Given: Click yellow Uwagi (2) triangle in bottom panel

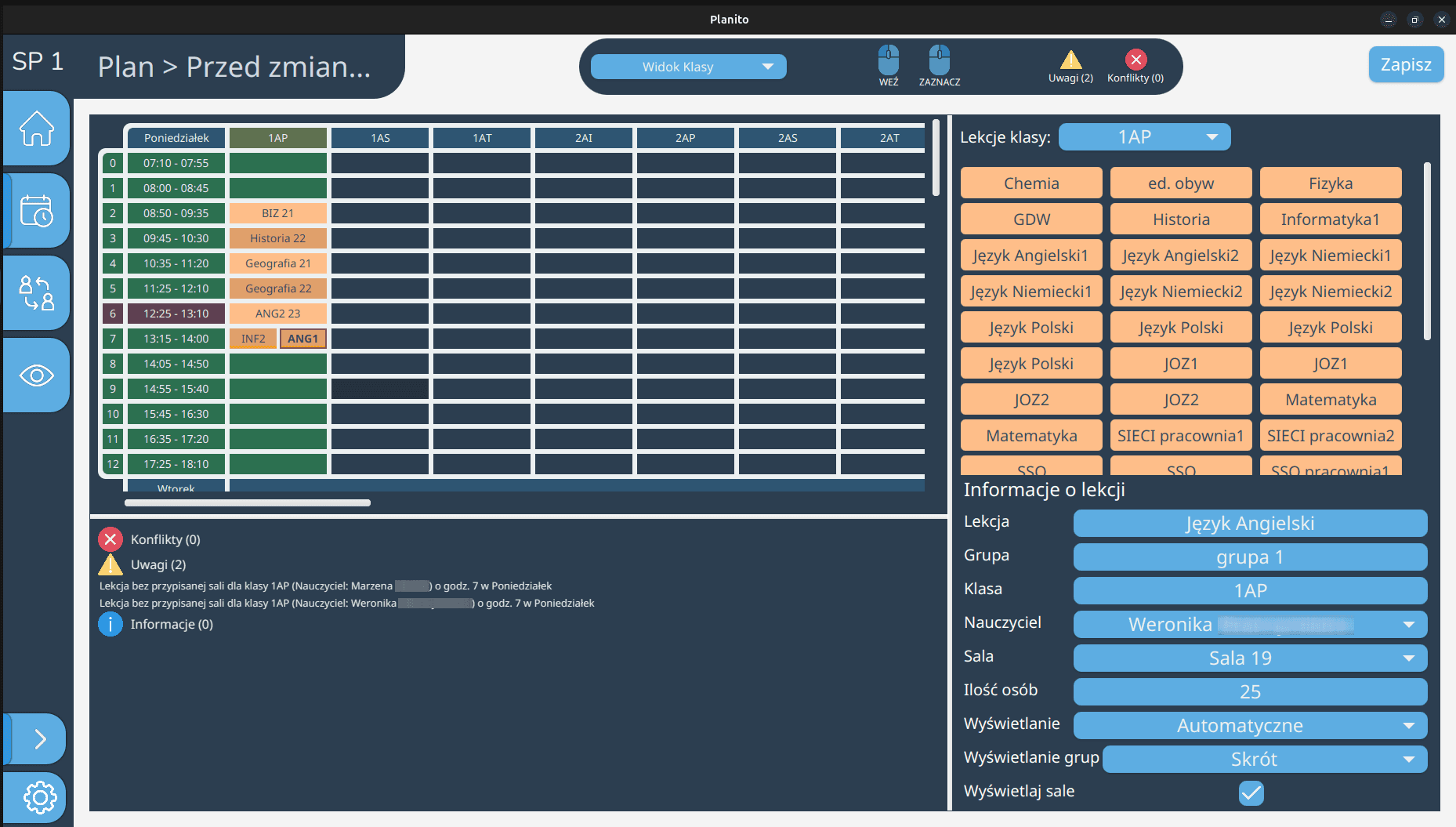Looking at the screenshot, I should 110,564.
